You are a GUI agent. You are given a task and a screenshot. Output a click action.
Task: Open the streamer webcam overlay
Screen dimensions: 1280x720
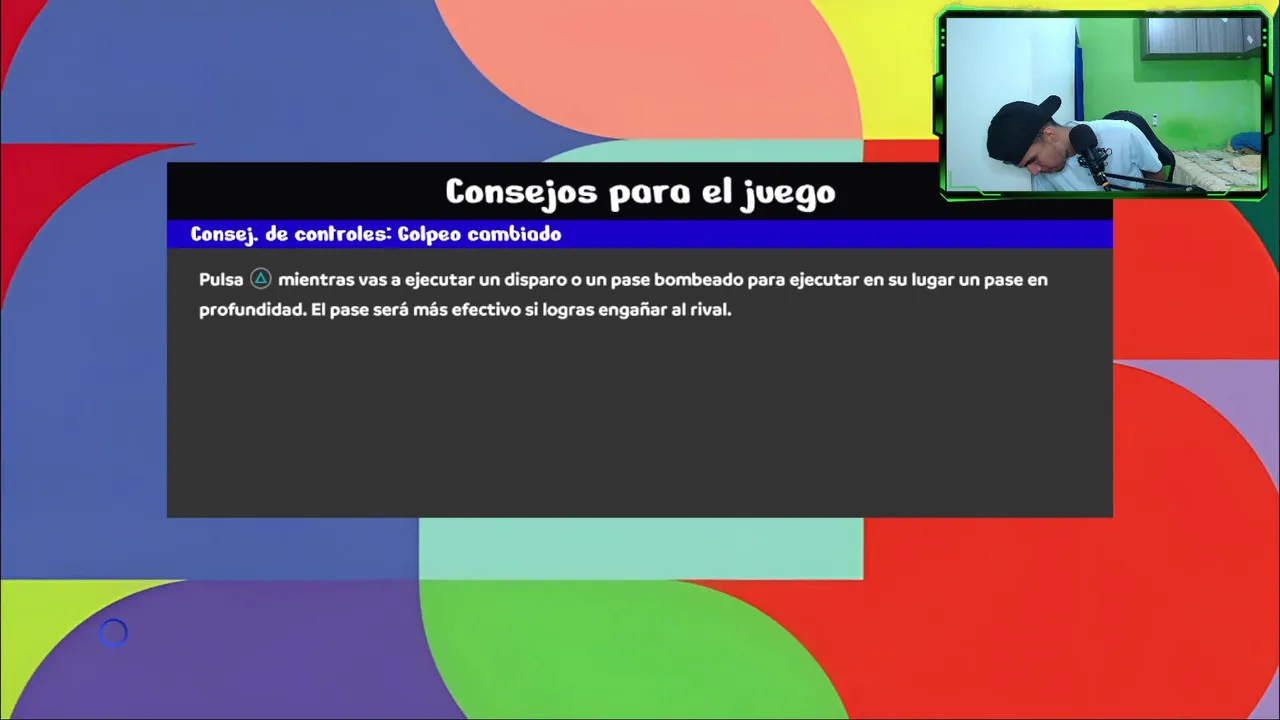tap(1104, 103)
